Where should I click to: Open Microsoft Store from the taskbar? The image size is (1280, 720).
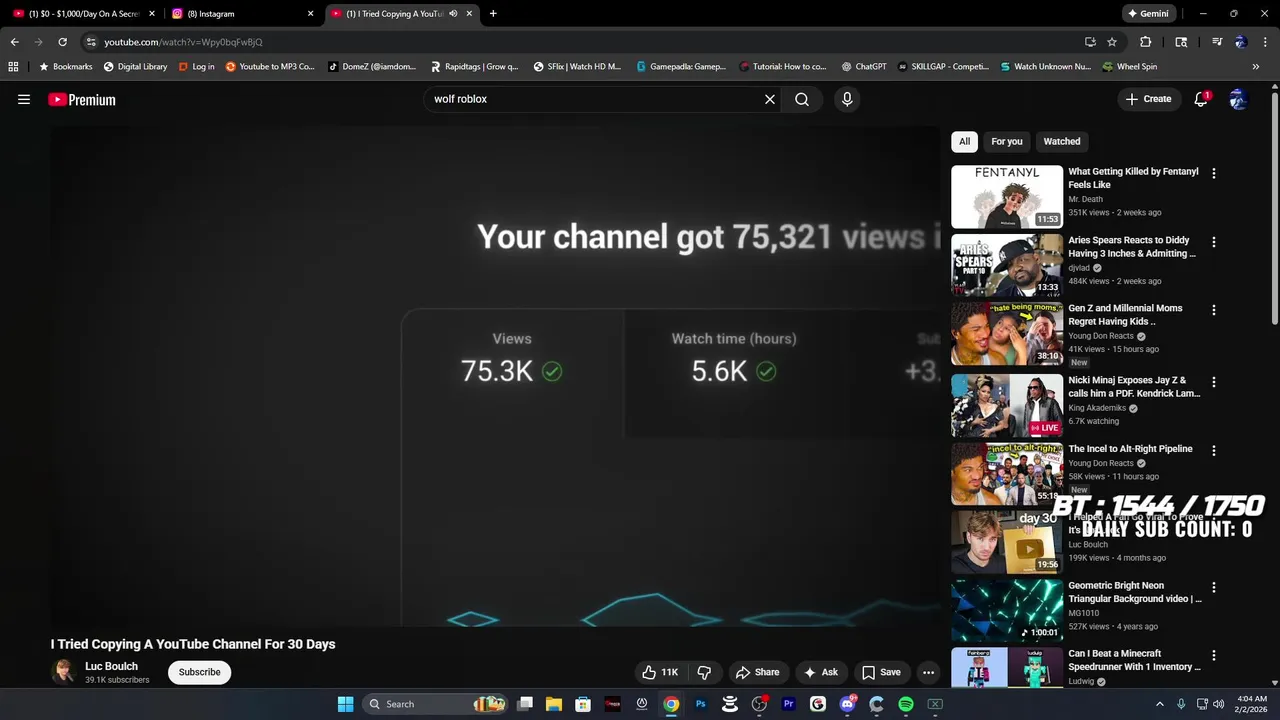(x=583, y=704)
